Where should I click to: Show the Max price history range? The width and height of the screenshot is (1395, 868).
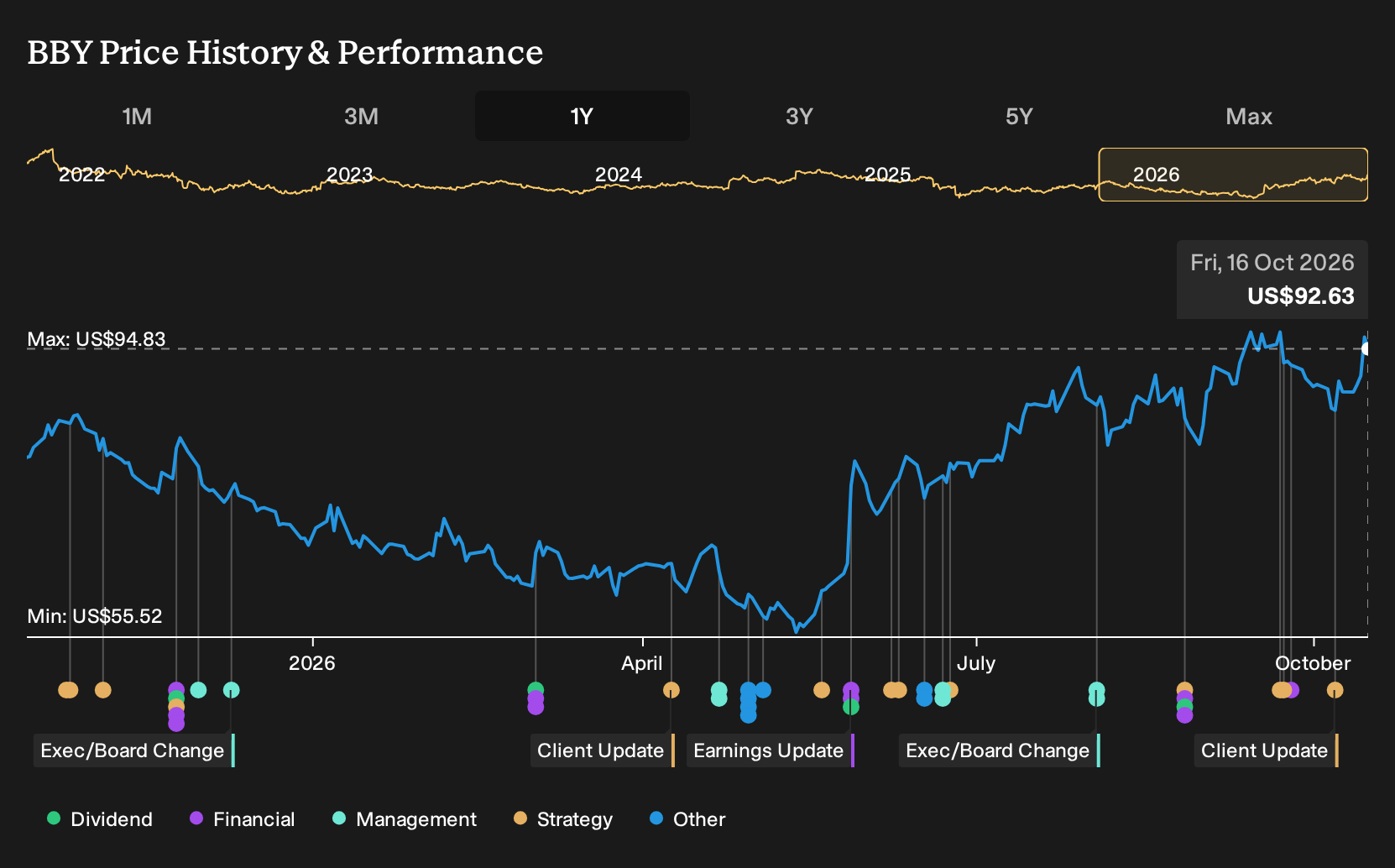click(x=1249, y=116)
